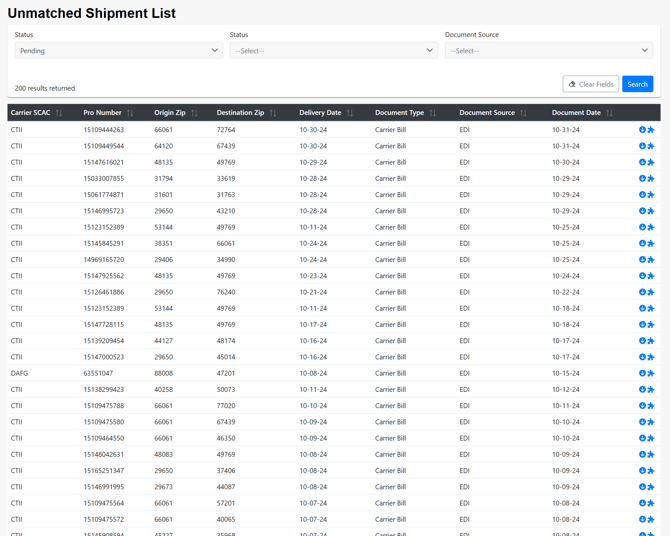
Task: Expand the Document Source dropdown
Action: tap(548, 50)
